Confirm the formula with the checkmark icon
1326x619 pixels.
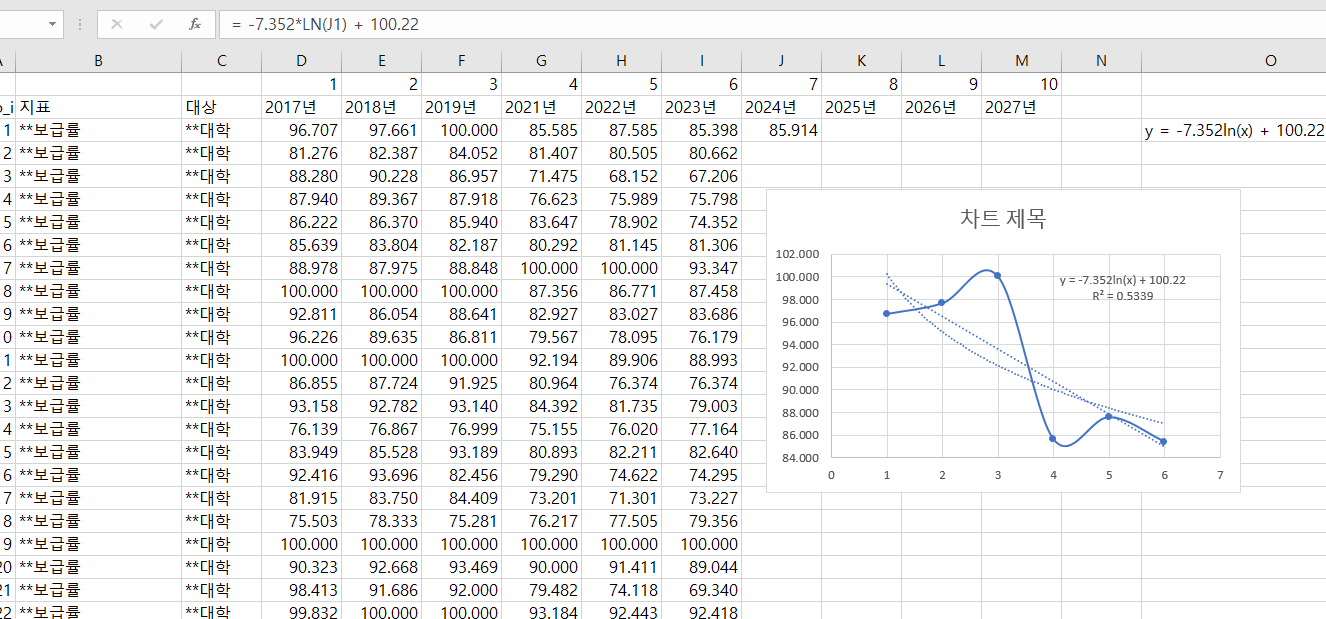[x=156, y=24]
